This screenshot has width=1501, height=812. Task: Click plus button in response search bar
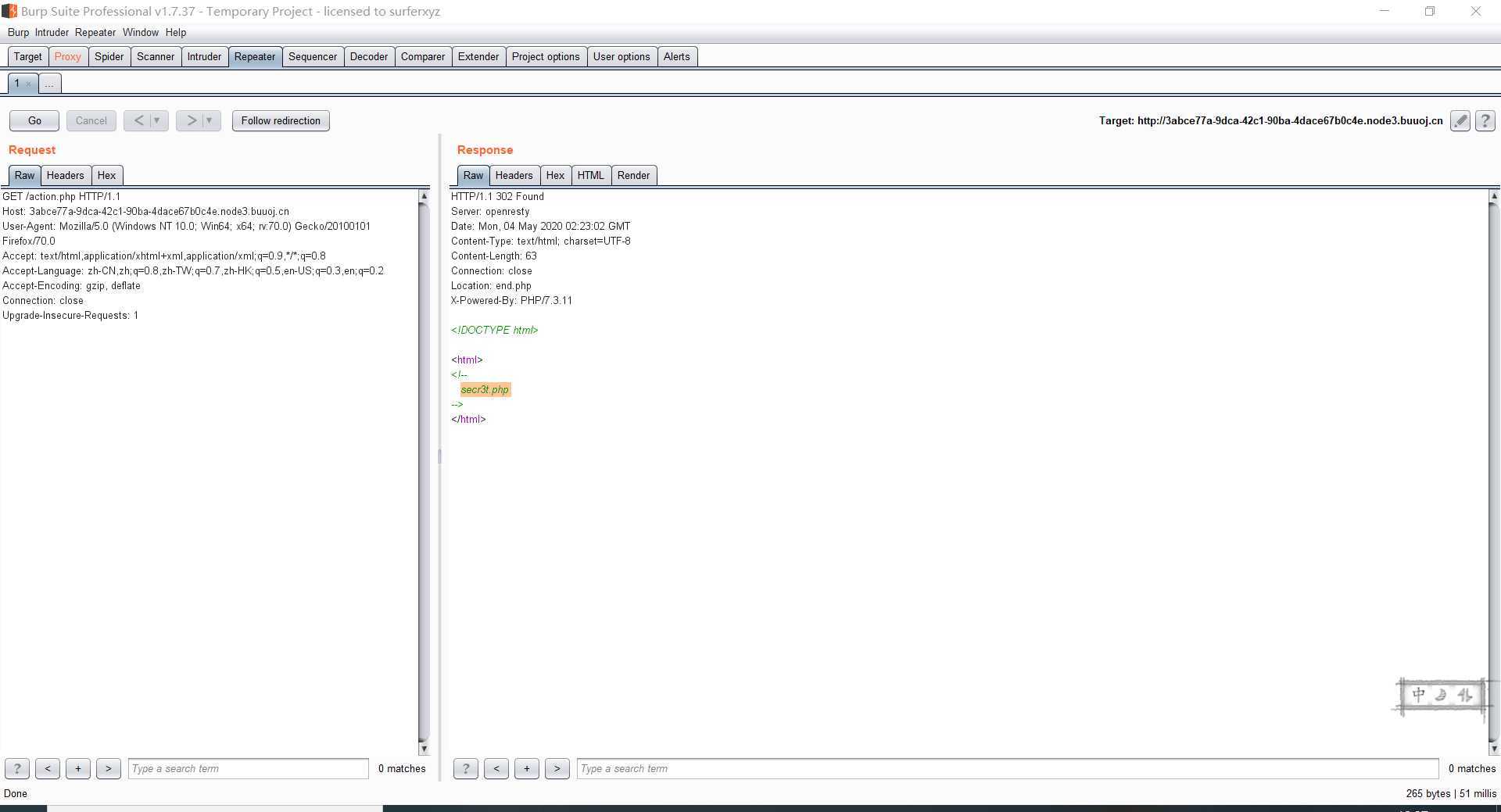coord(526,768)
